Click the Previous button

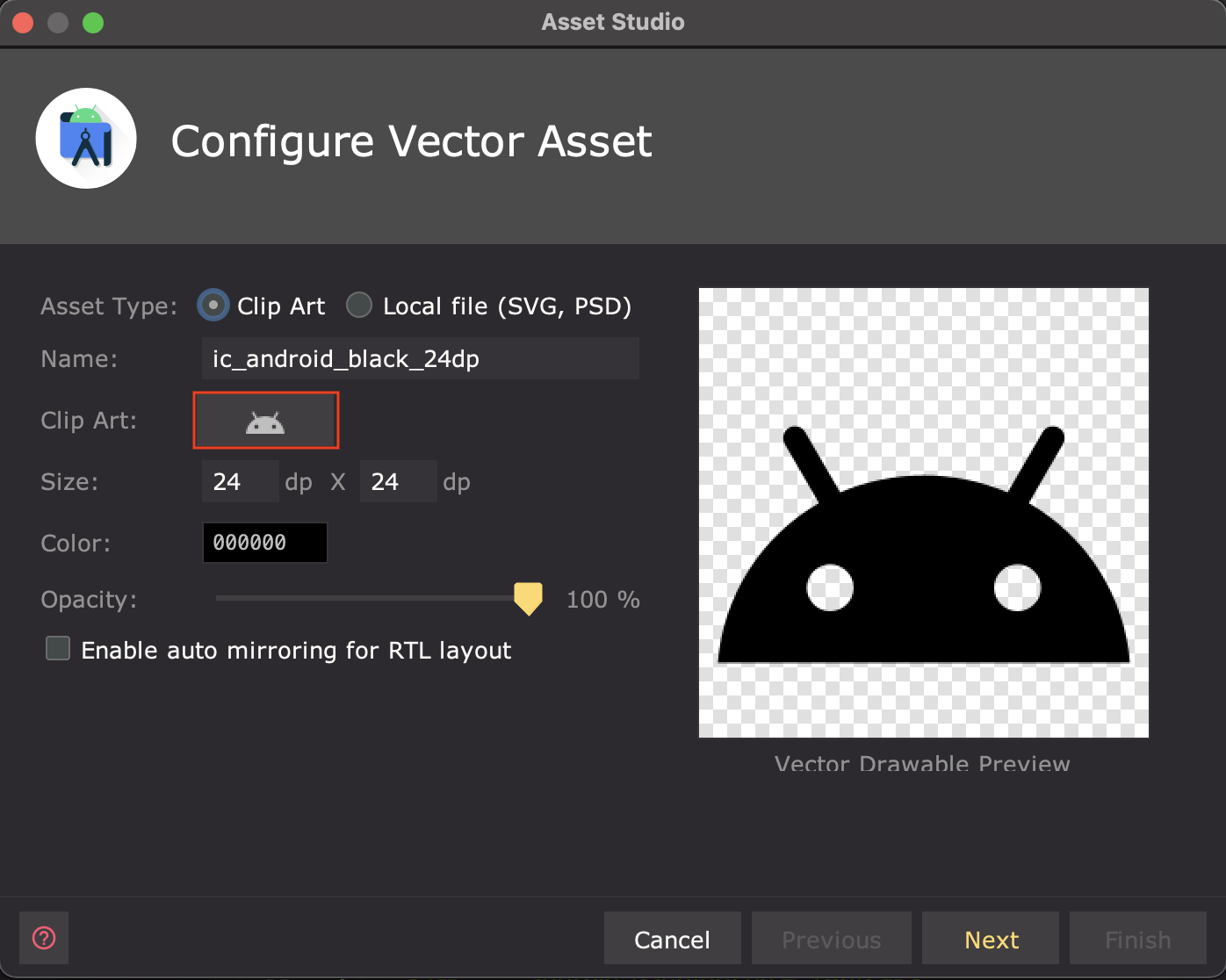click(x=832, y=939)
